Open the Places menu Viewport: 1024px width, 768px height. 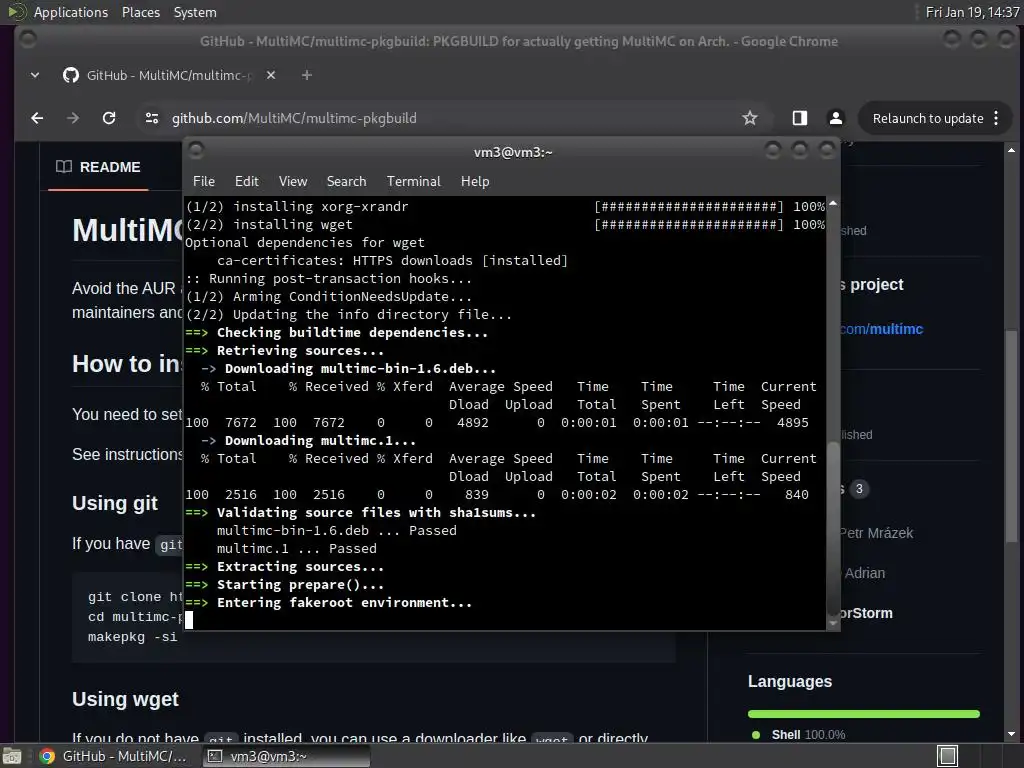click(x=140, y=12)
